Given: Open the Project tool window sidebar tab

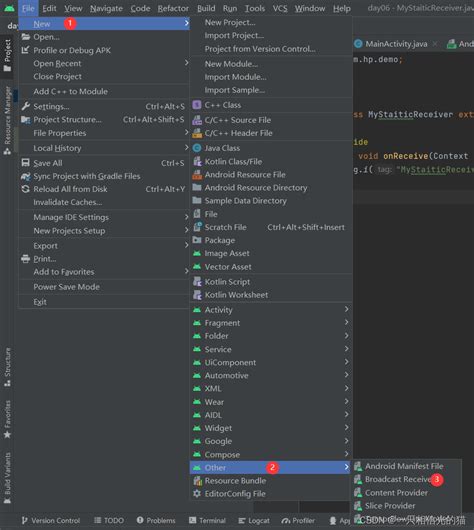Looking at the screenshot, I should 7,55.
